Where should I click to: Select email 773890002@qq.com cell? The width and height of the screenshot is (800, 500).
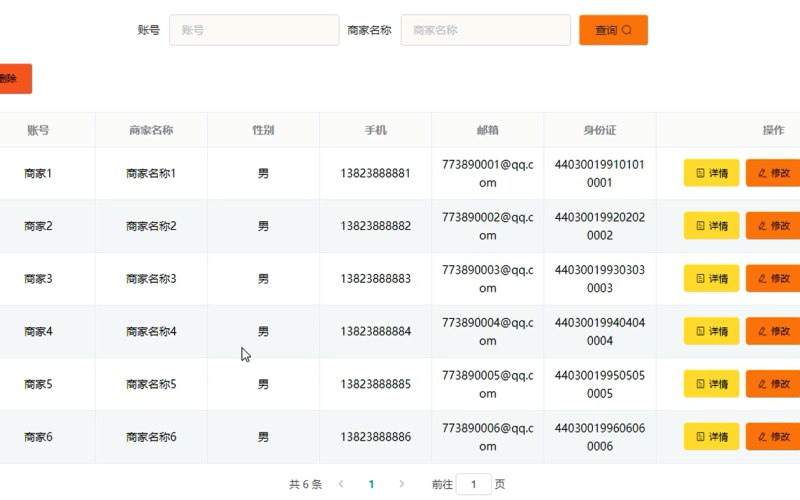pos(488,226)
